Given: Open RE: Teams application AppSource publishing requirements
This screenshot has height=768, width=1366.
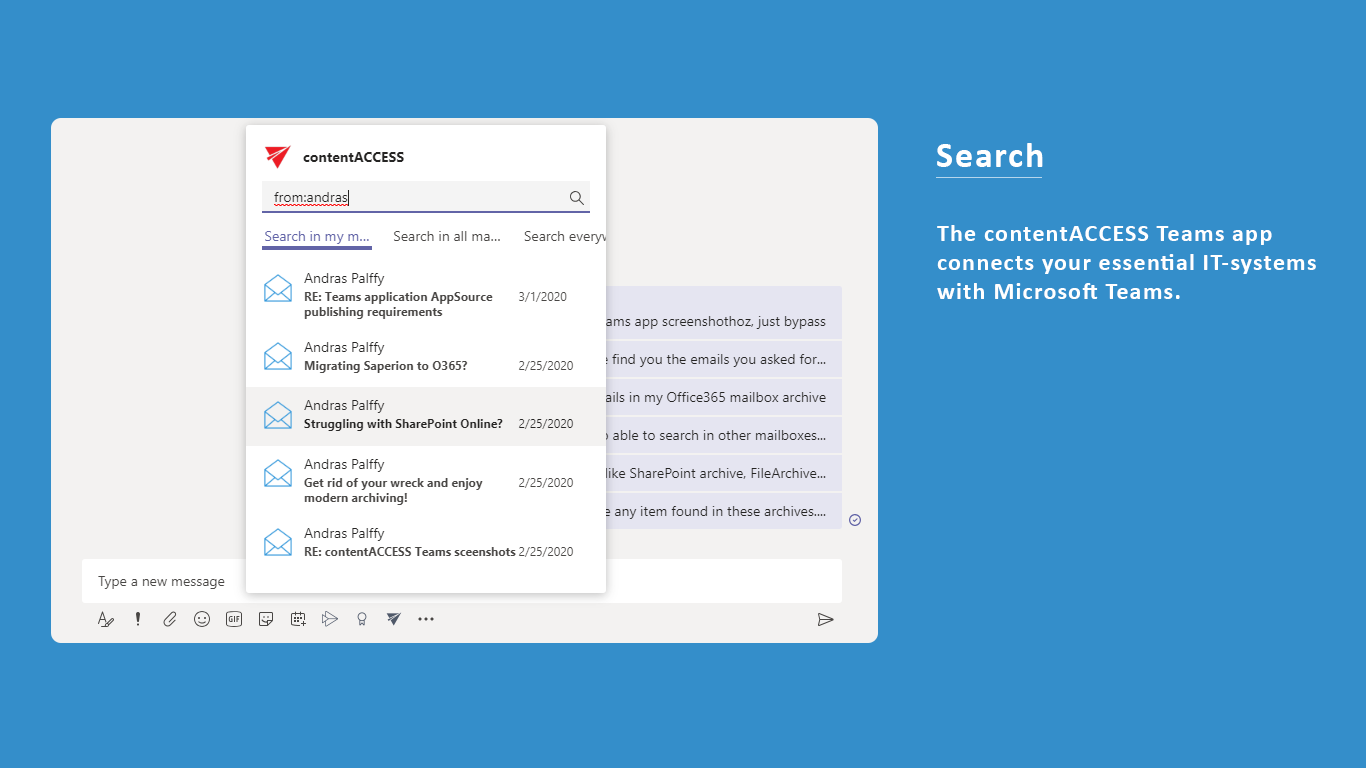Looking at the screenshot, I should pyautogui.click(x=425, y=295).
